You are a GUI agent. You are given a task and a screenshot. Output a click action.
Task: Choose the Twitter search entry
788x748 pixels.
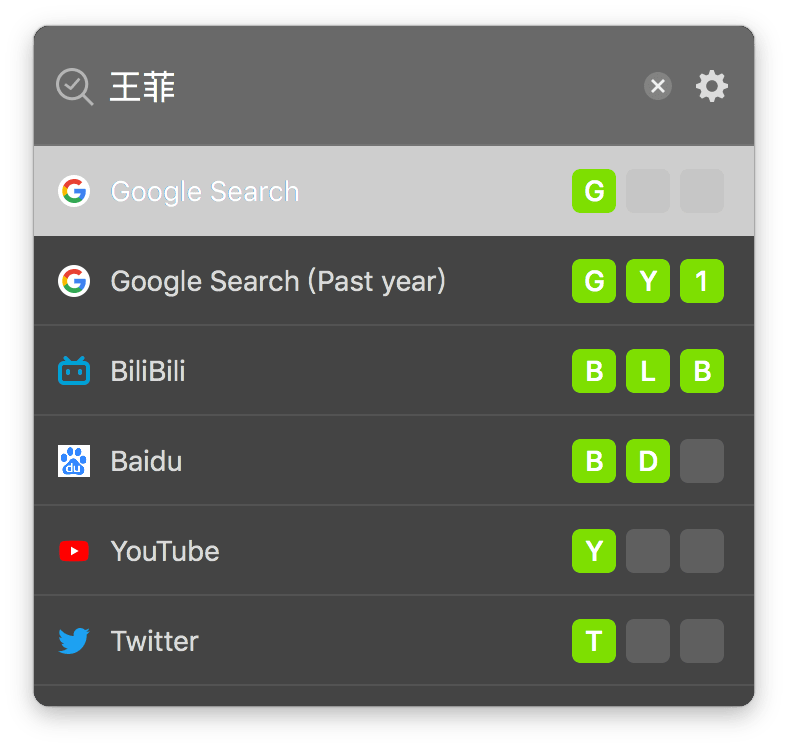[394, 641]
